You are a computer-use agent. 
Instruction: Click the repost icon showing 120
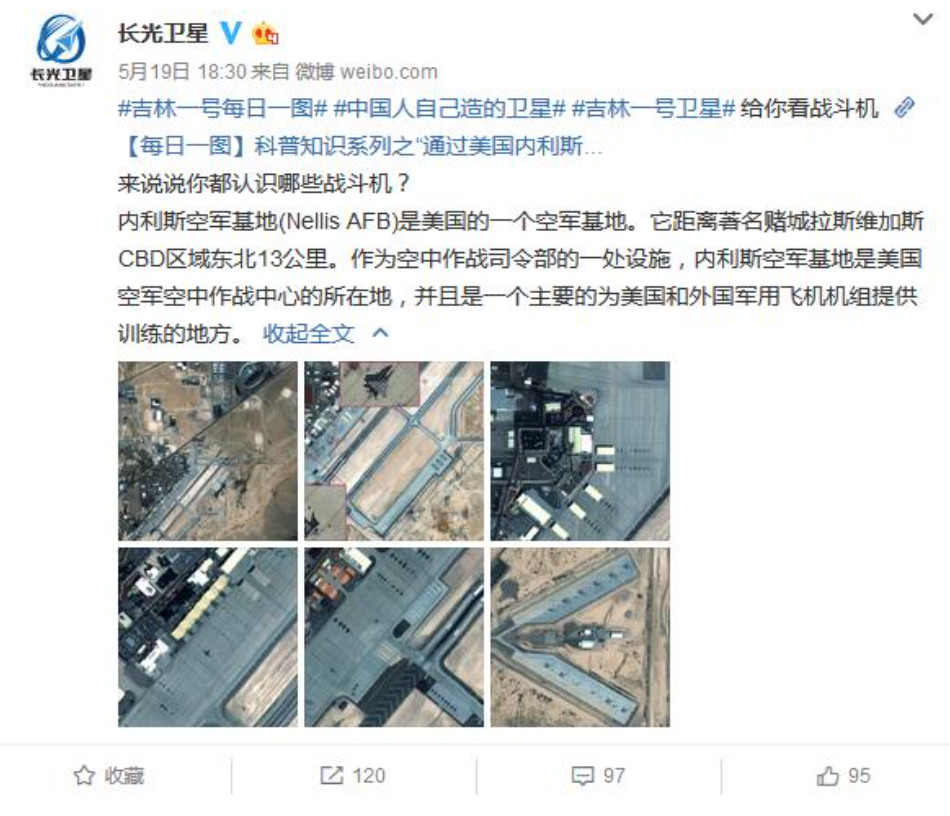coord(353,775)
